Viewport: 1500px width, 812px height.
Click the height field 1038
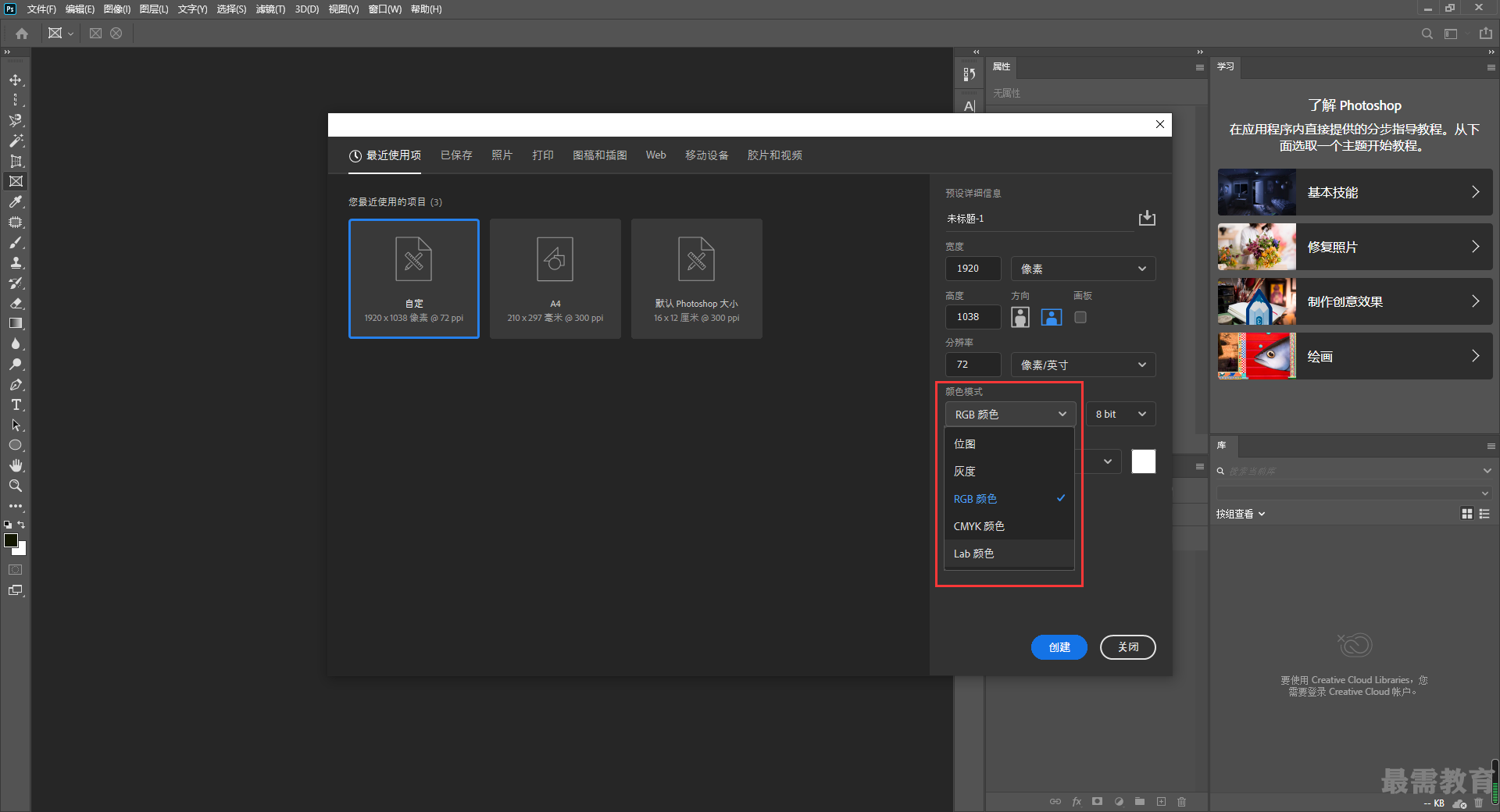973,317
